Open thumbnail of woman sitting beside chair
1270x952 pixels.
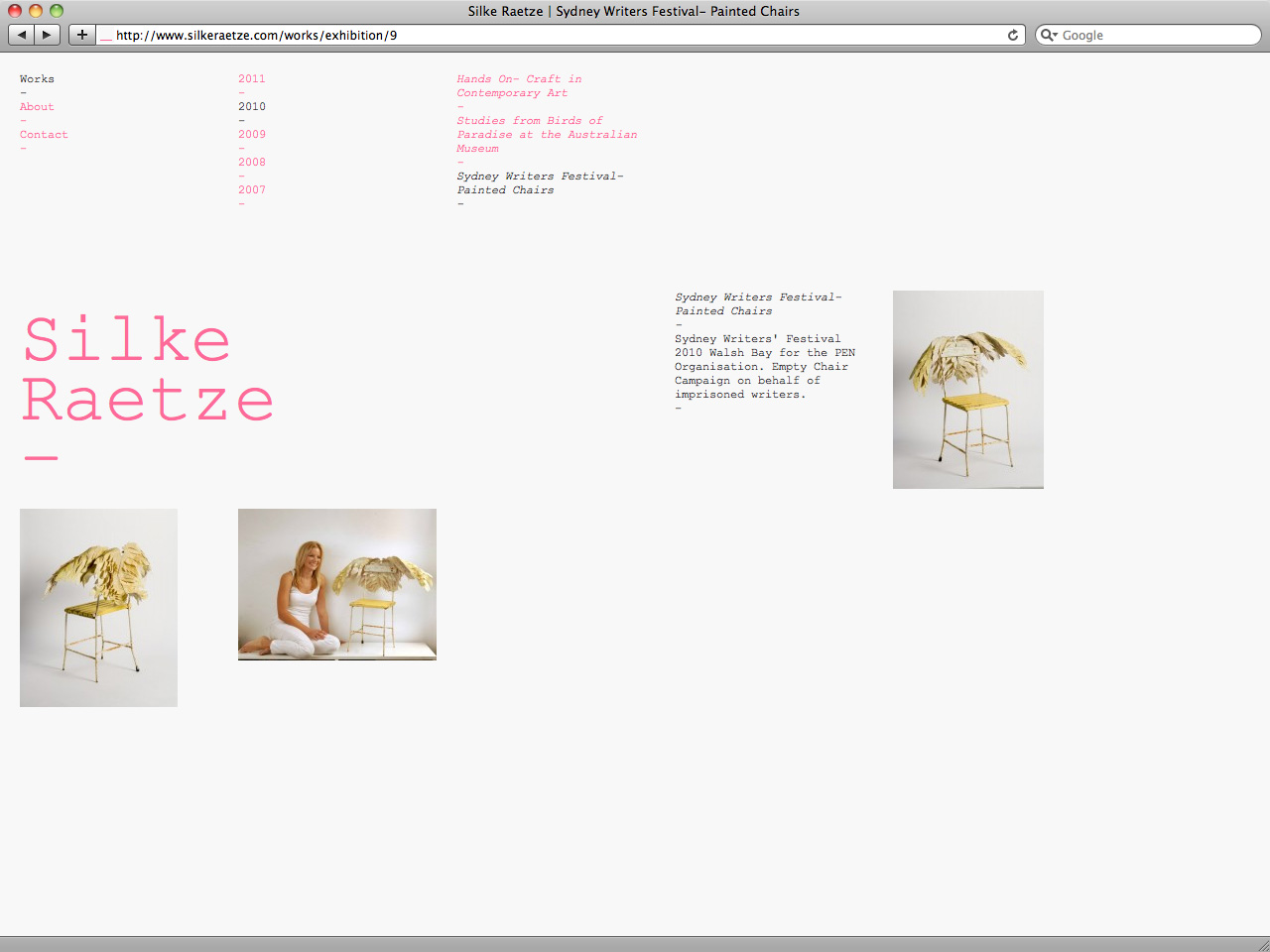click(337, 584)
